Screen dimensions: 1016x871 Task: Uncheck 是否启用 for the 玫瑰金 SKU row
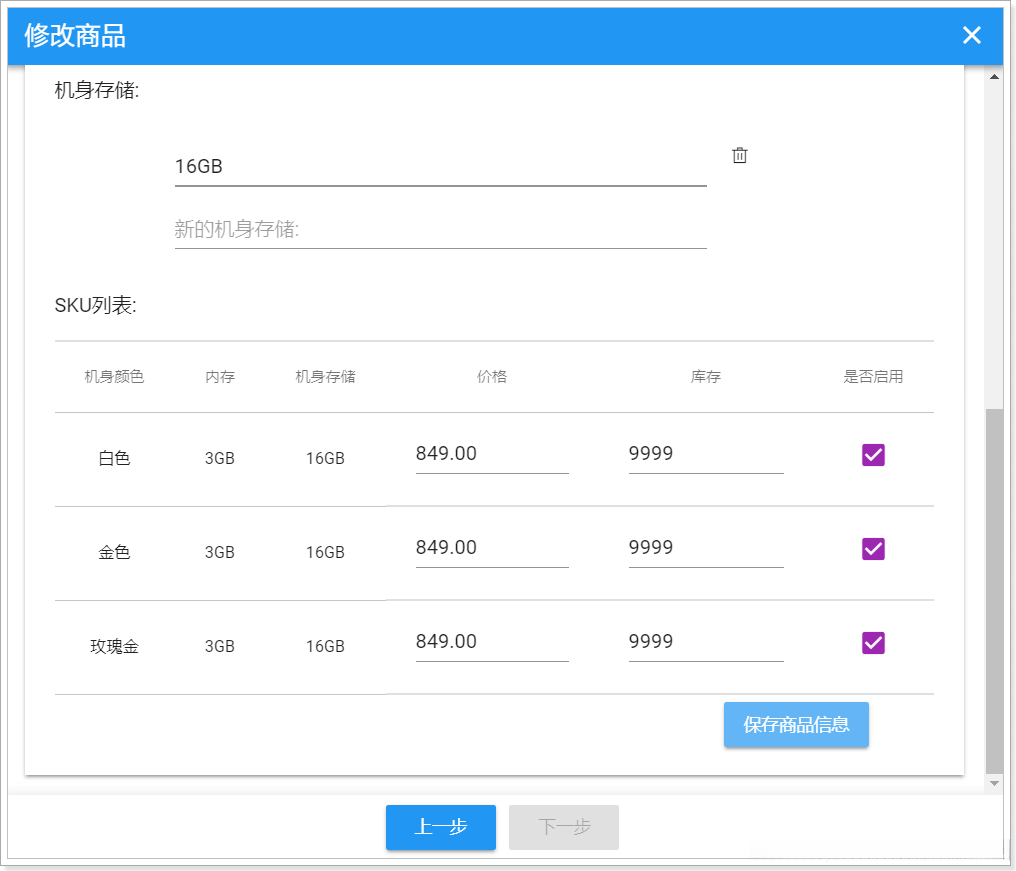click(x=873, y=643)
